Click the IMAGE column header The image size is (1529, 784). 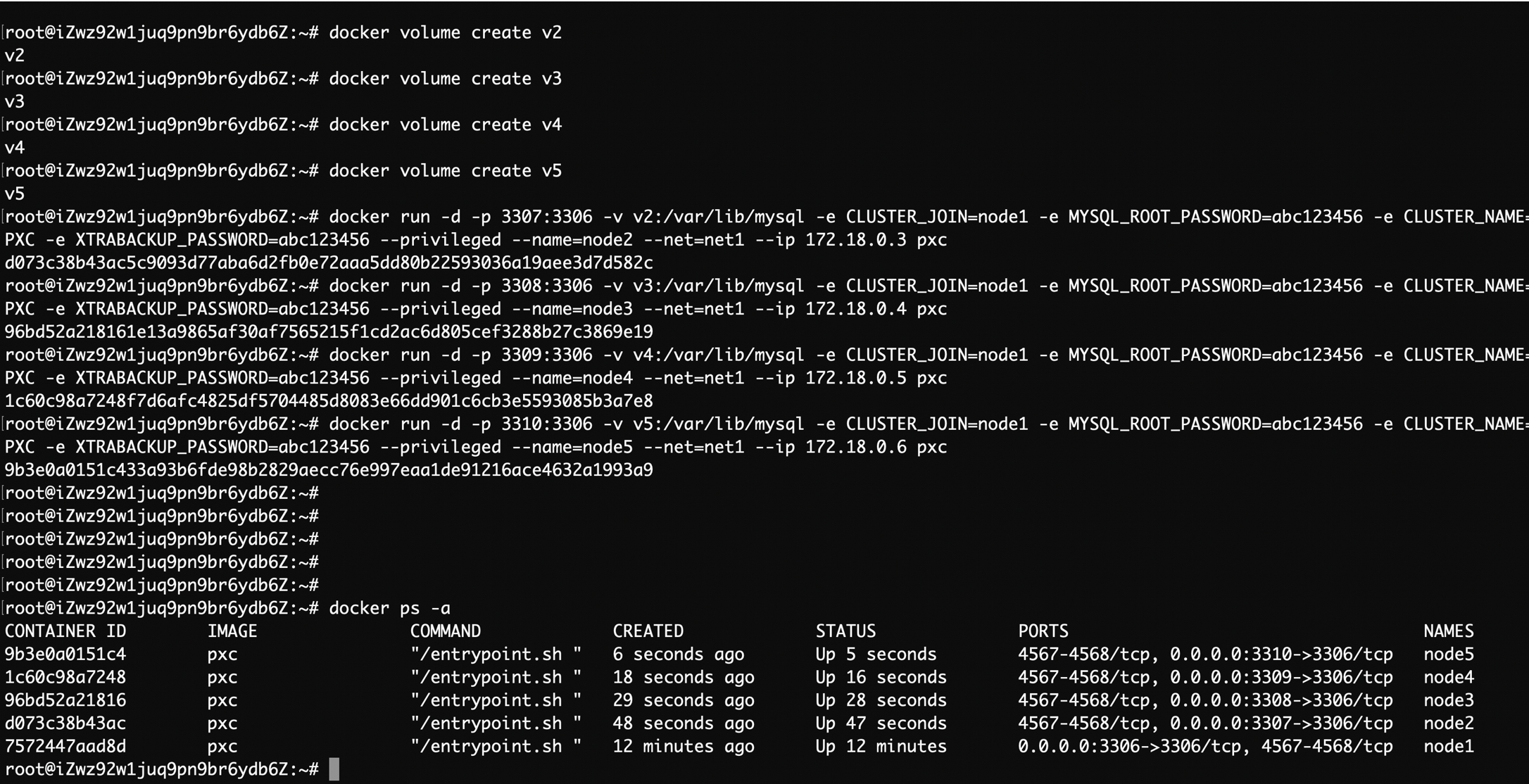(232, 631)
